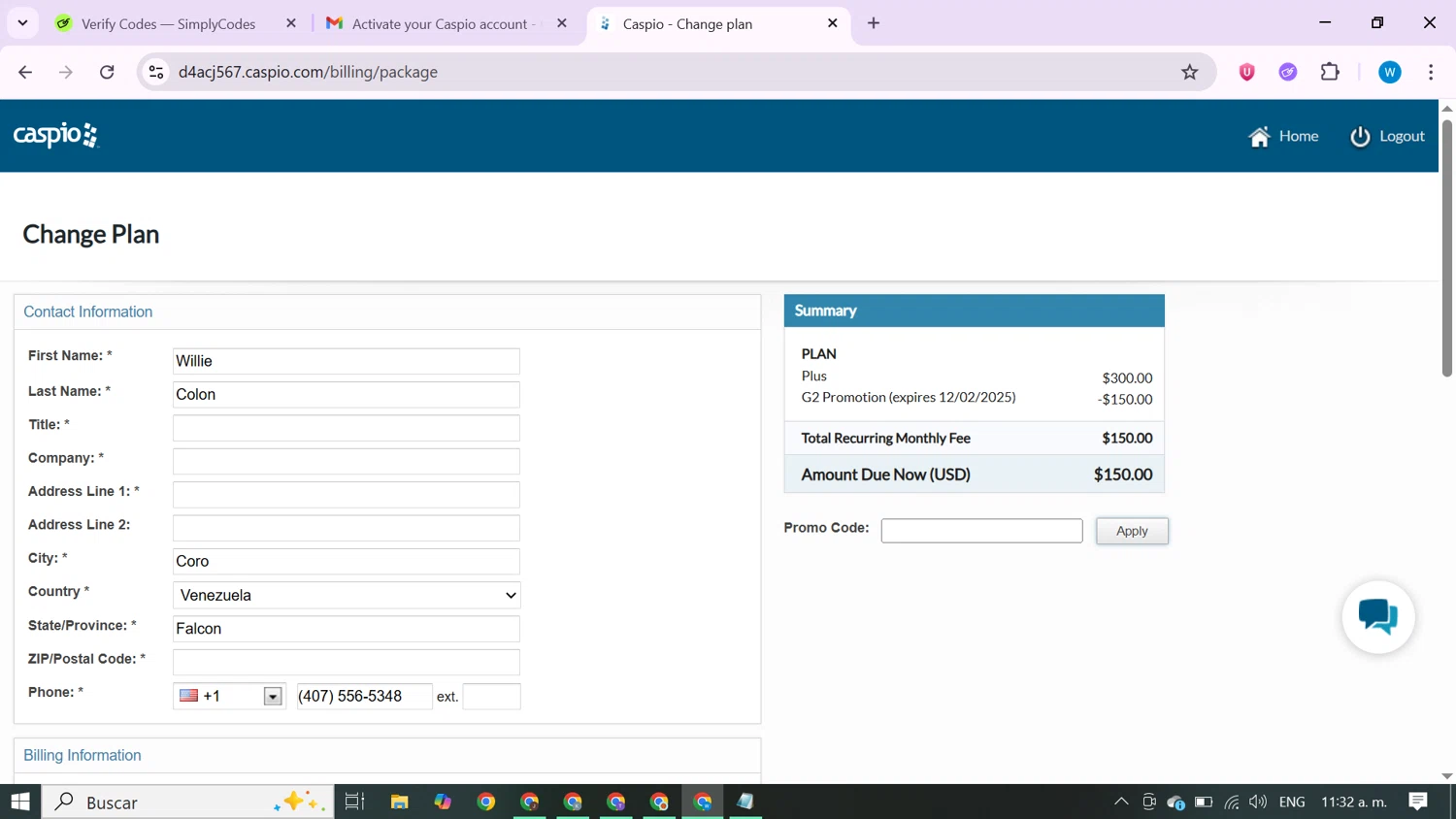1456x819 pixels.
Task: Click the Promo Code input field
Action: 981,531
